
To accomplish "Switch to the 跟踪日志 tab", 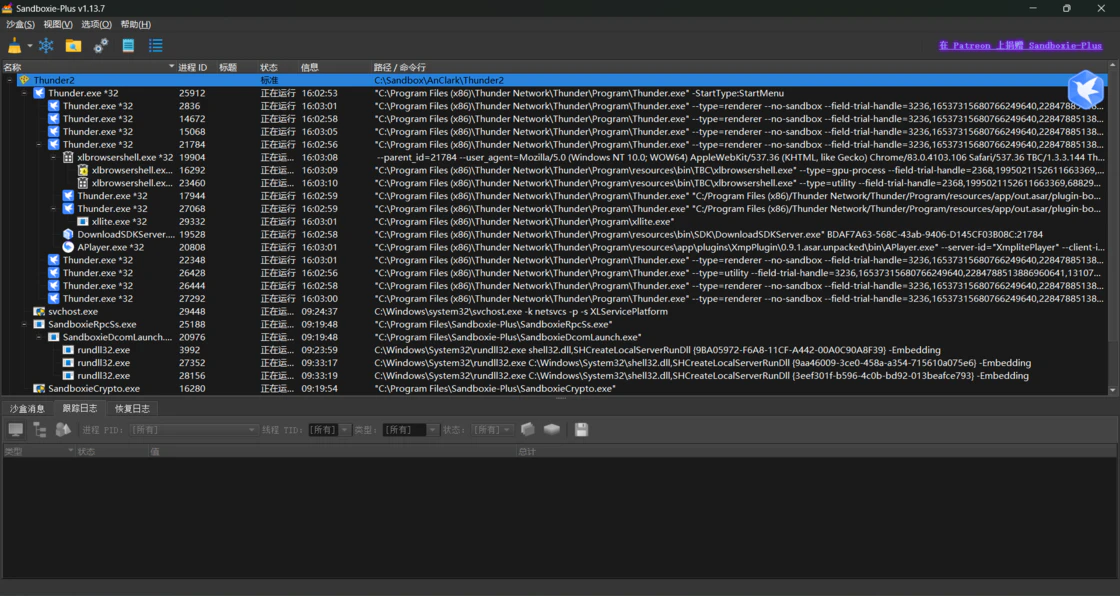I will pos(79,408).
